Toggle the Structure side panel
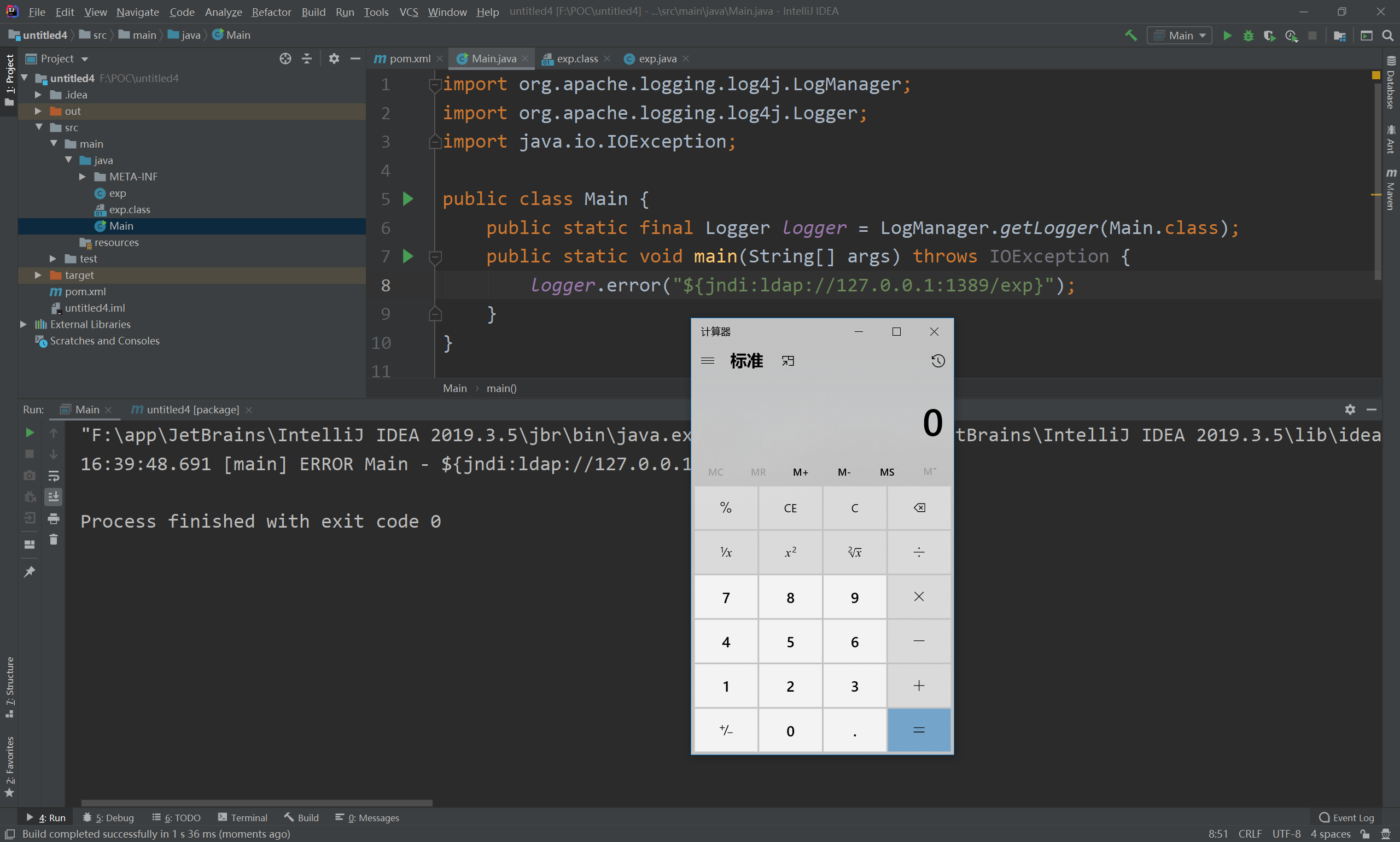 tap(10, 687)
